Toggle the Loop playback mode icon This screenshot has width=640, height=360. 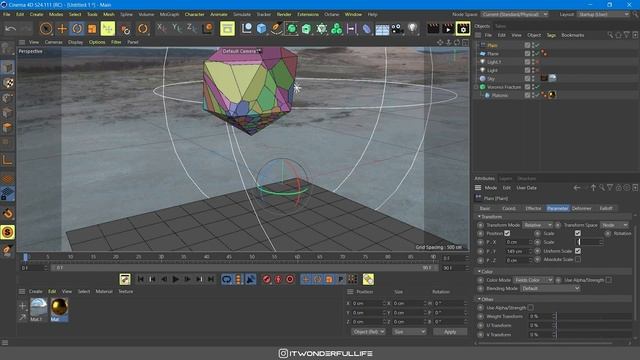227,279
